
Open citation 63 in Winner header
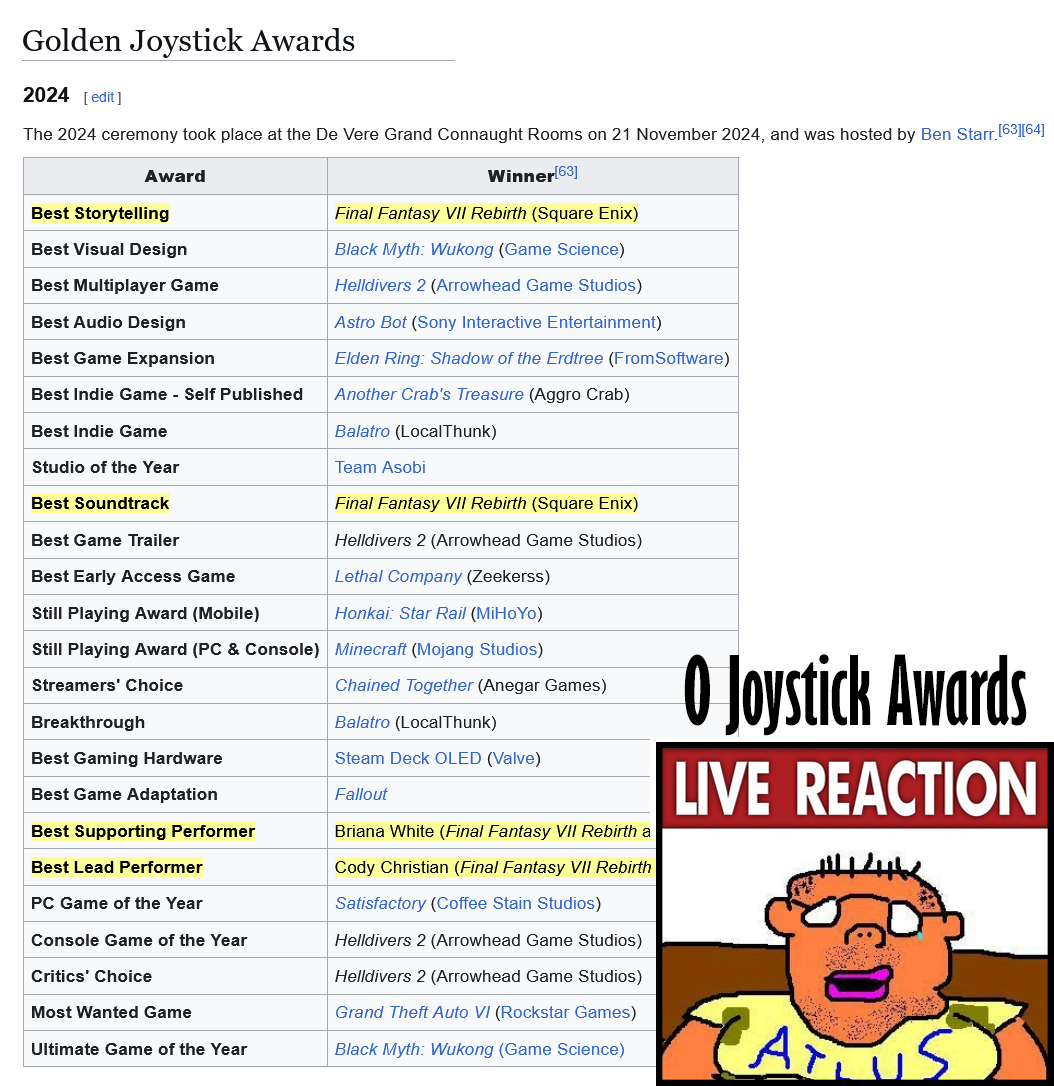click(x=566, y=172)
